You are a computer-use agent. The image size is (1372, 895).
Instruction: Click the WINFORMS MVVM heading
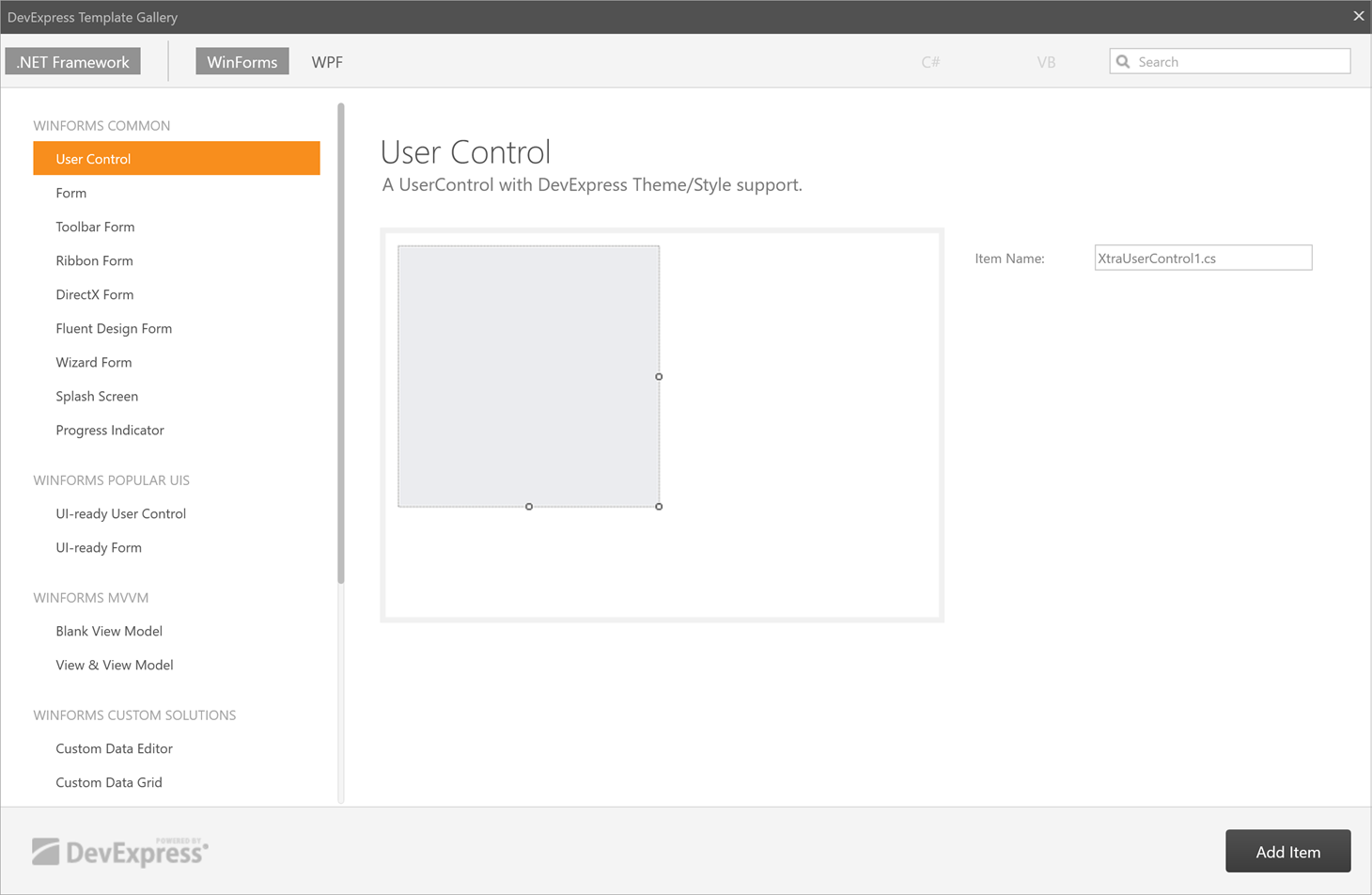90,597
